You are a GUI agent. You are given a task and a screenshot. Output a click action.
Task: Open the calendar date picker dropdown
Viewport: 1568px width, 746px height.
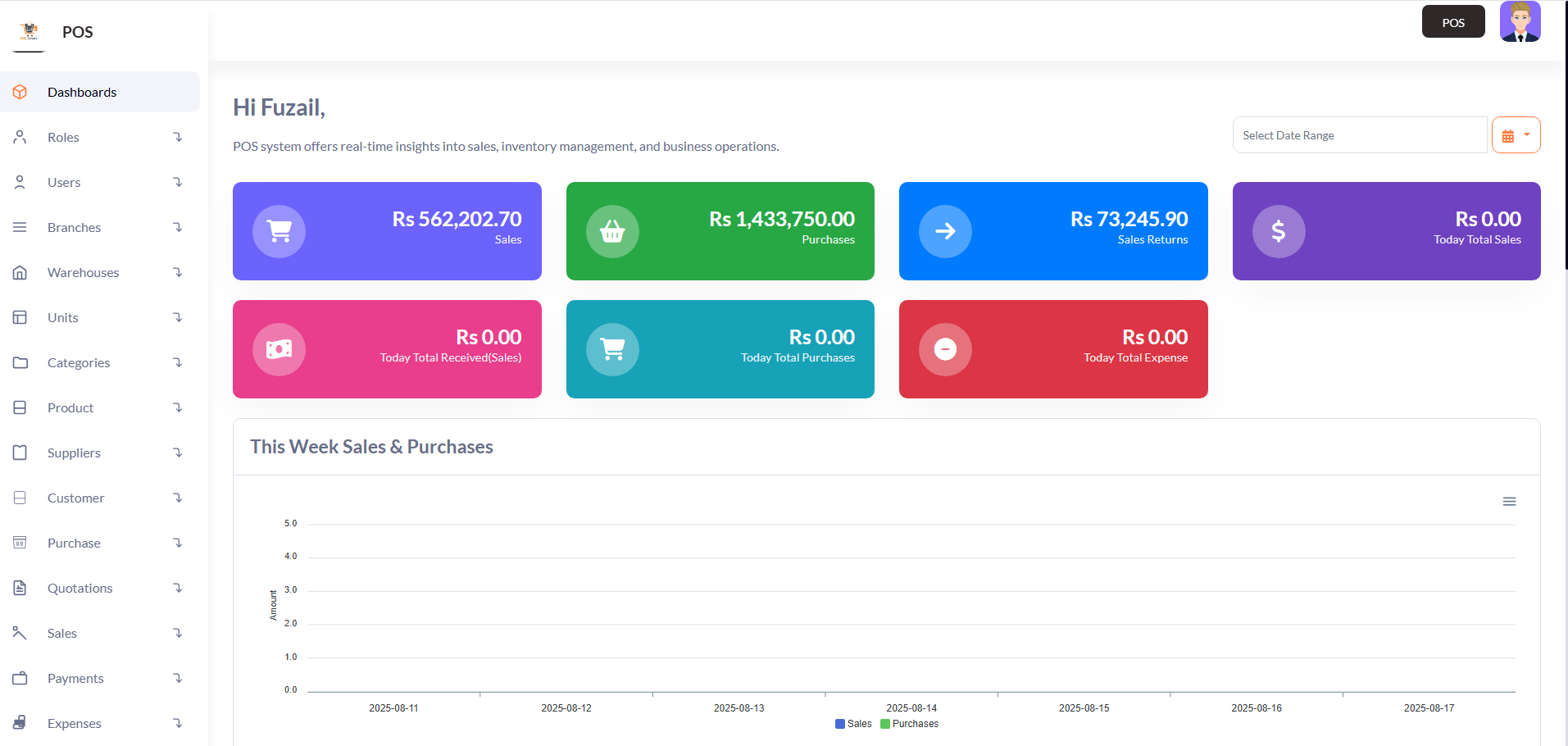[1516, 135]
